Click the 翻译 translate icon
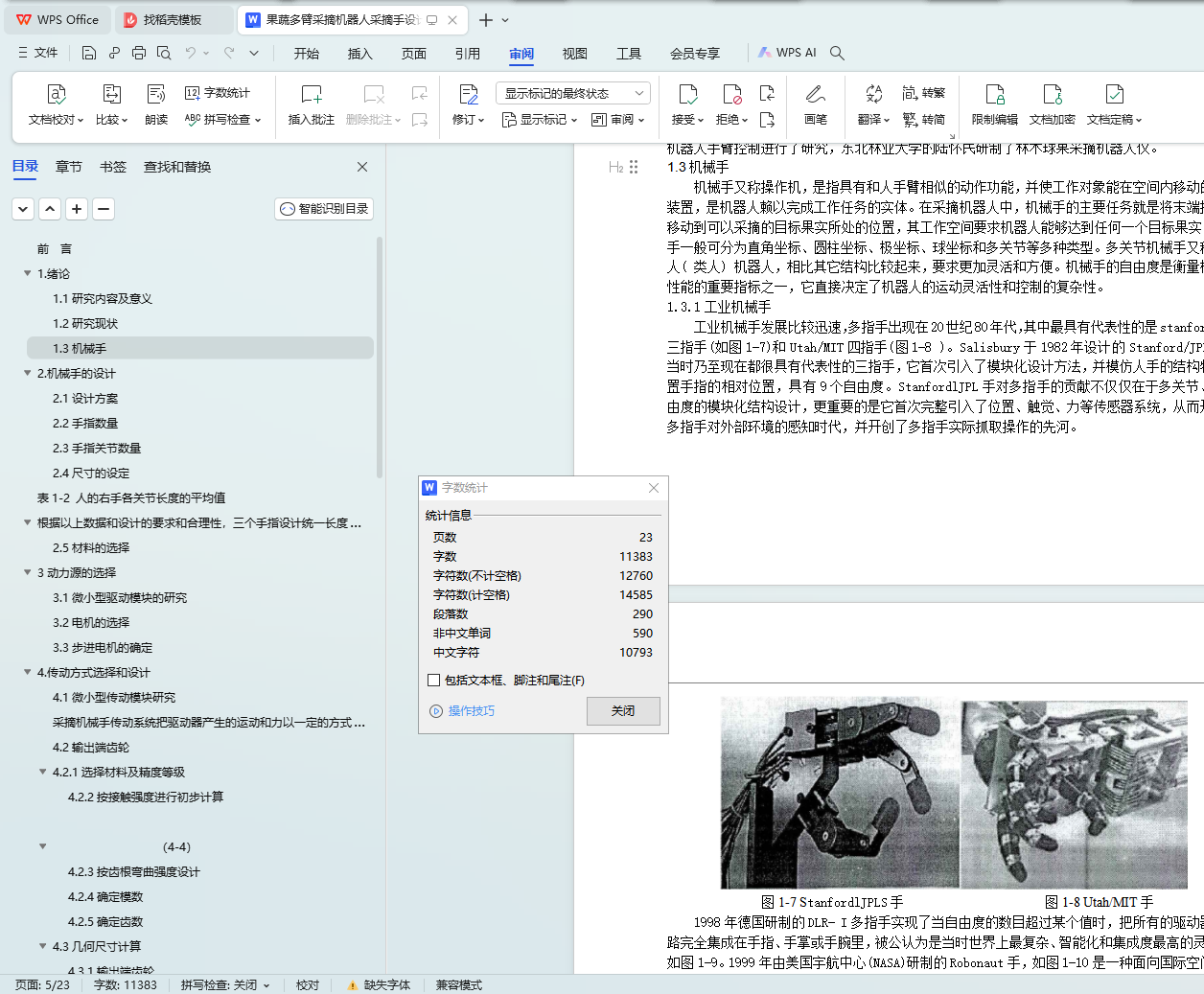The image size is (1204, 994). [x=873, y=95]
